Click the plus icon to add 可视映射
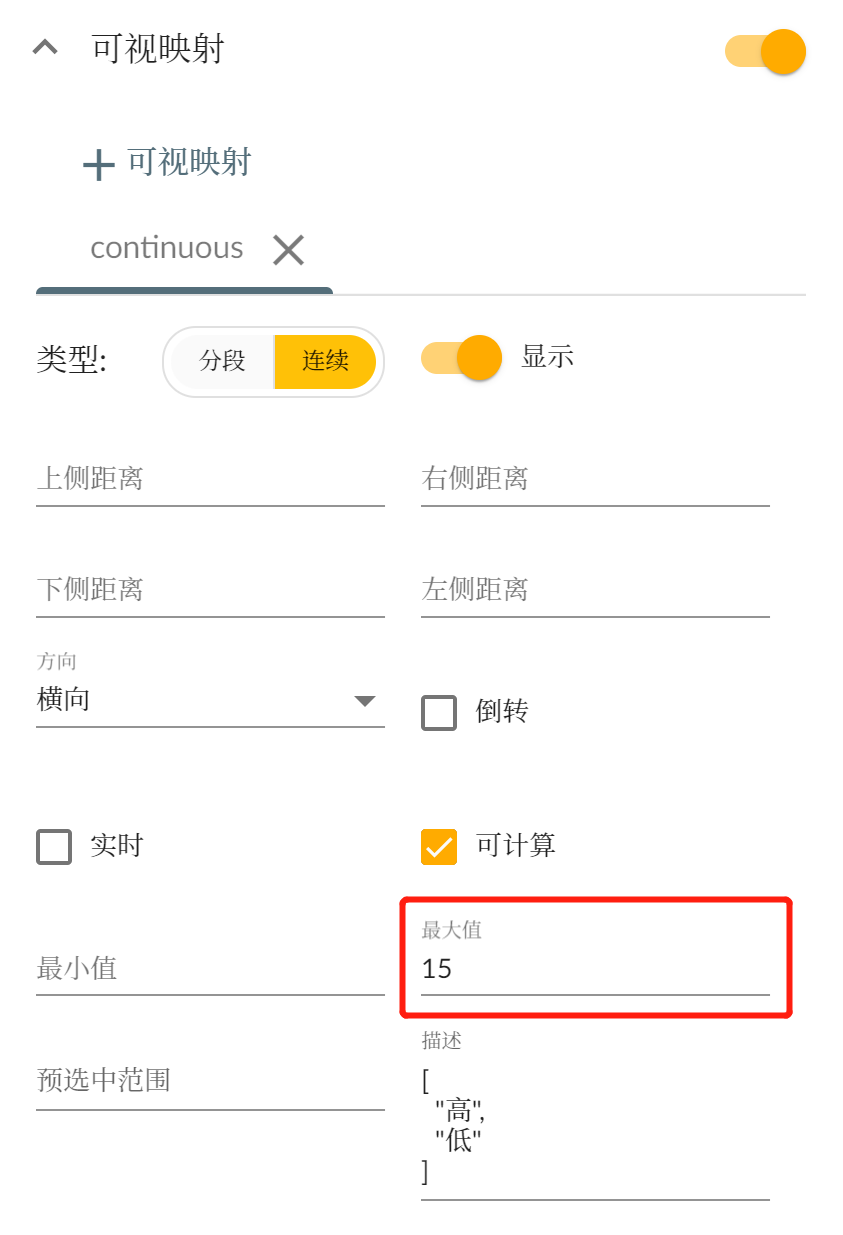 (x=98, y=164)
